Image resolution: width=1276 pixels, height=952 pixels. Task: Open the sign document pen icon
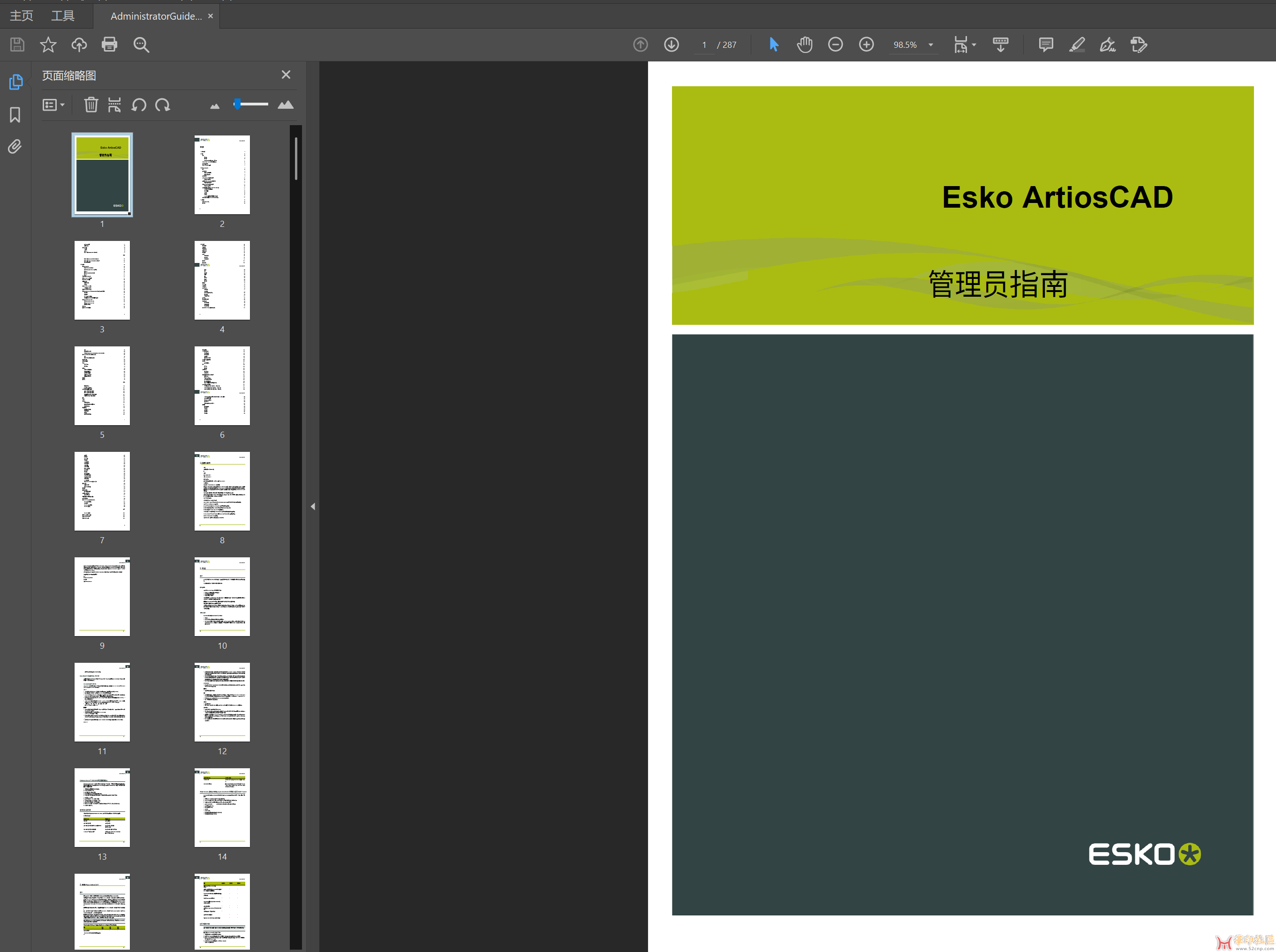(x=1108, y=45)
